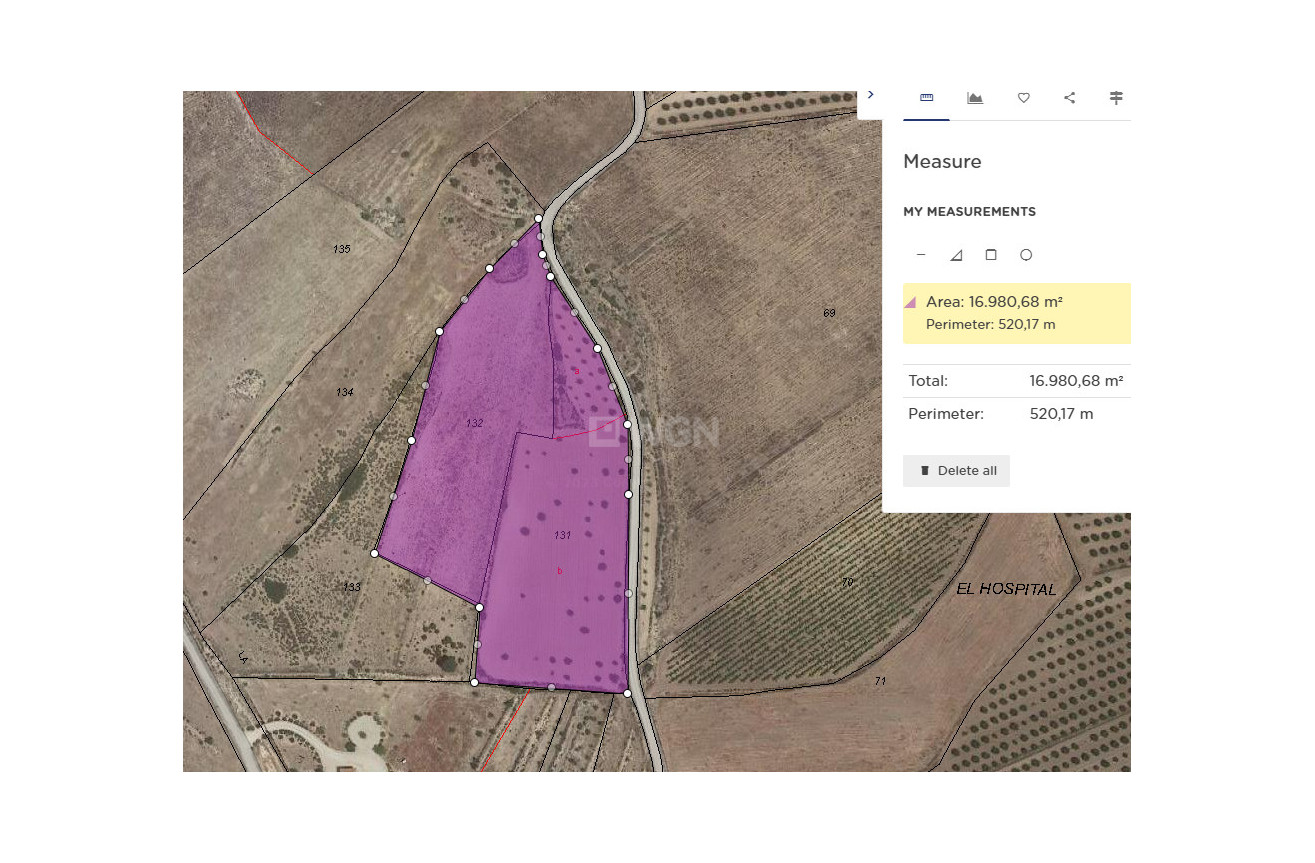
Task: Select the highlighted Area 16.980,68 m² measurement
Action: pyautogui.click(x=1017, y=313)
